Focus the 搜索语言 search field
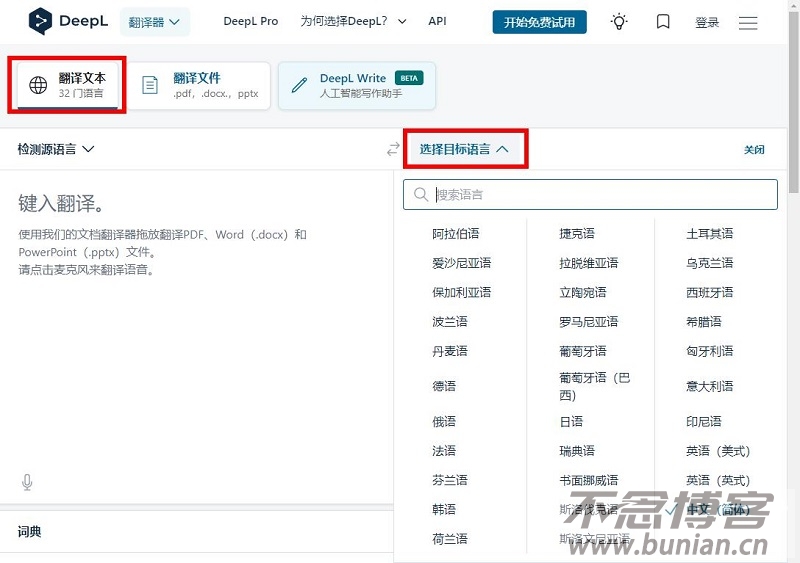Image resolution: width=800 pixels, height=563 pixels. [x=590, y=194]
